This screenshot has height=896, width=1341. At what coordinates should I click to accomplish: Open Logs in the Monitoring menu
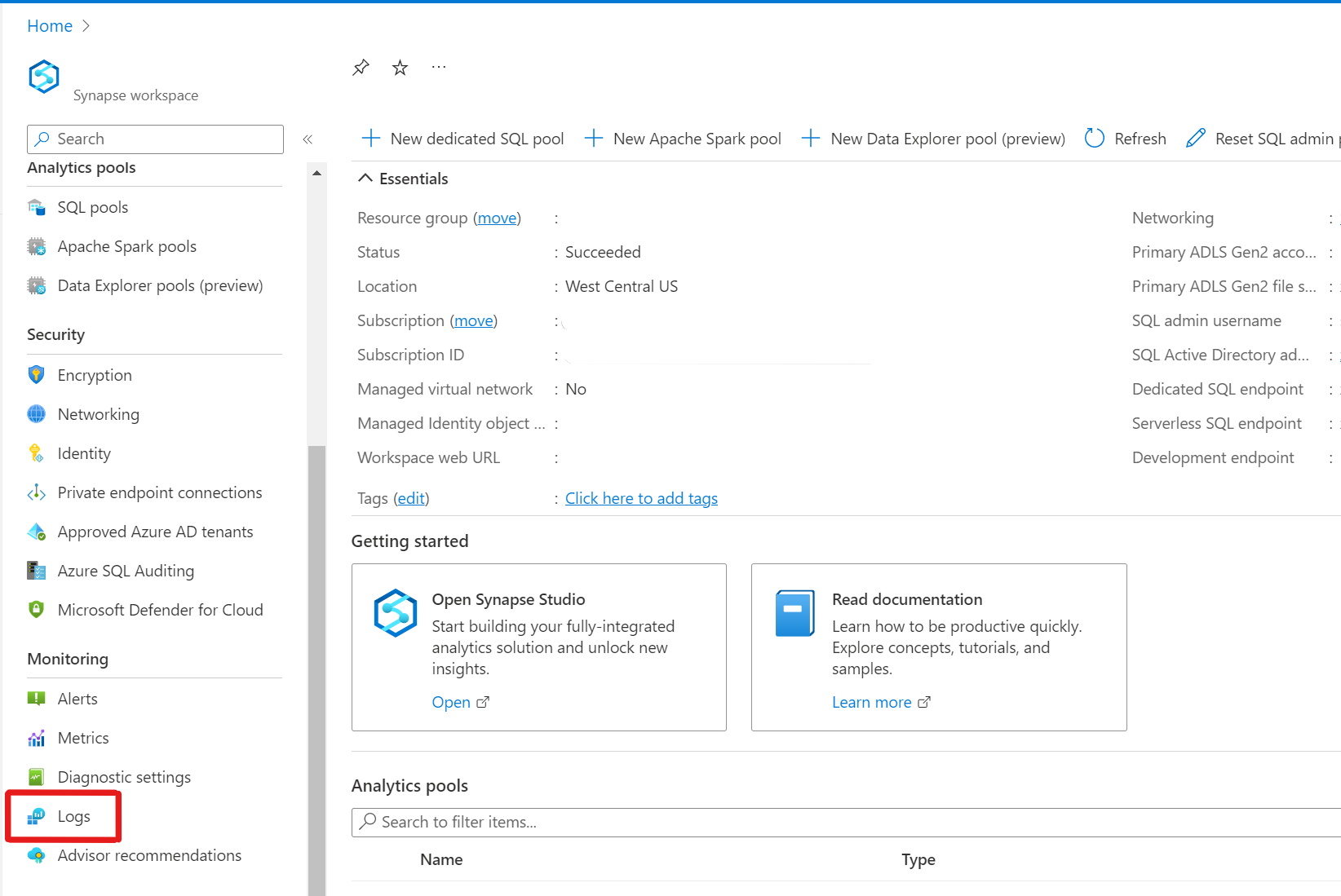[x=73, y=816]
